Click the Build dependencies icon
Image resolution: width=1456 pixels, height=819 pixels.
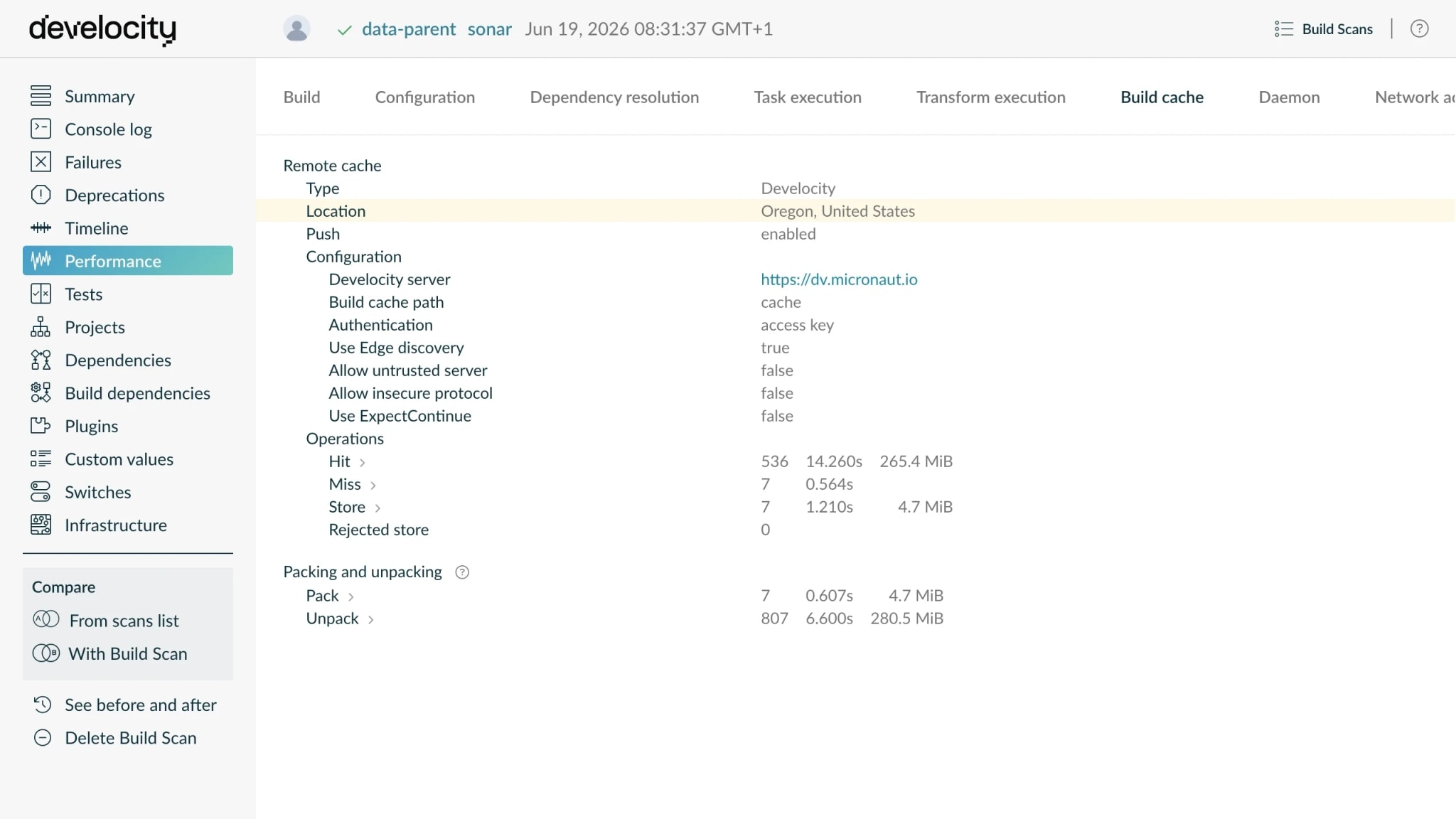[41, 392]
